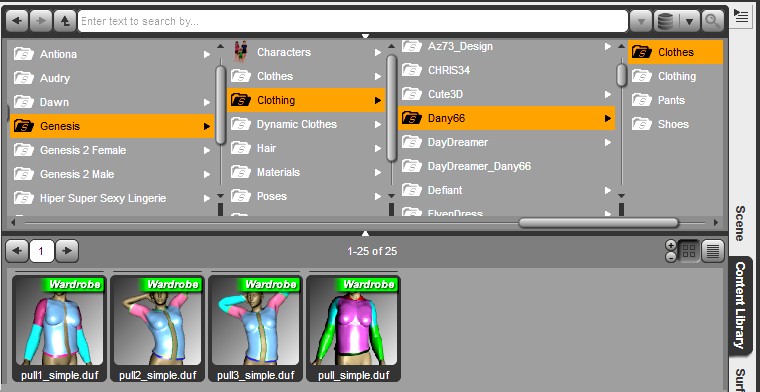Open the Cute3D folder
The width and height of the screenshot is (760, 392).
pyautogui.click(x=507, y=94)
